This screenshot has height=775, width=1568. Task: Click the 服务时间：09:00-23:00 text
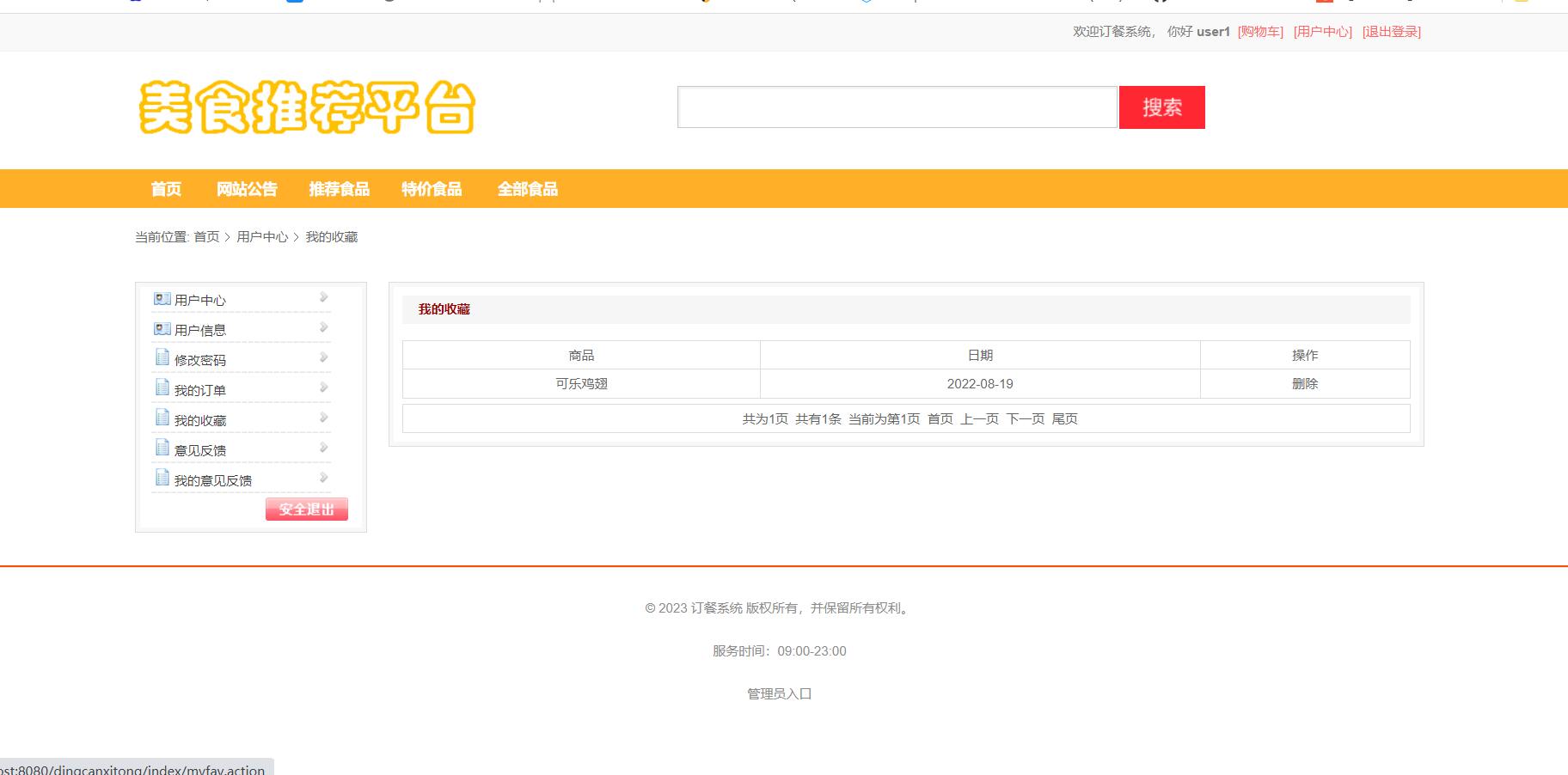[x=780, y=651]
